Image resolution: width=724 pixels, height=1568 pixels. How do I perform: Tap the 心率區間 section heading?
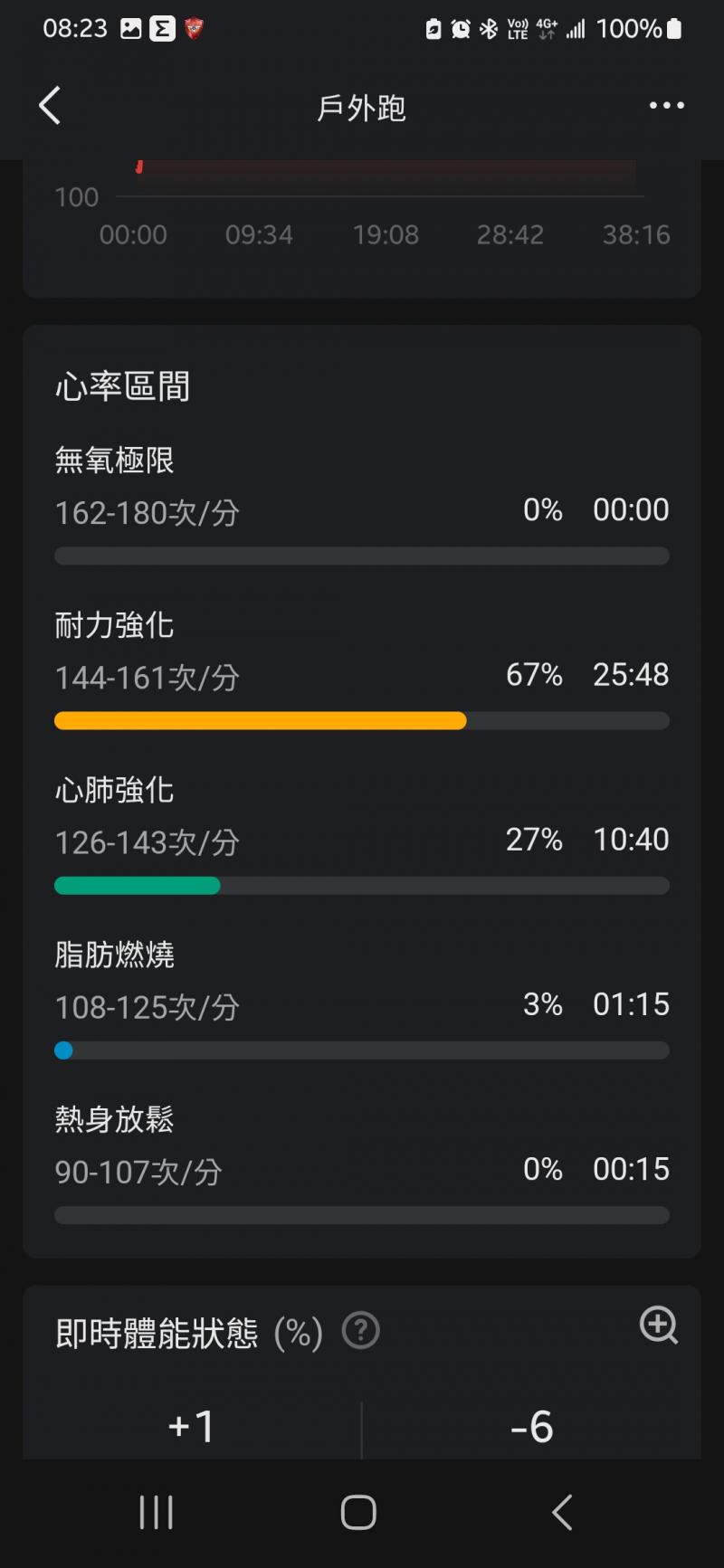coord(122,386)
